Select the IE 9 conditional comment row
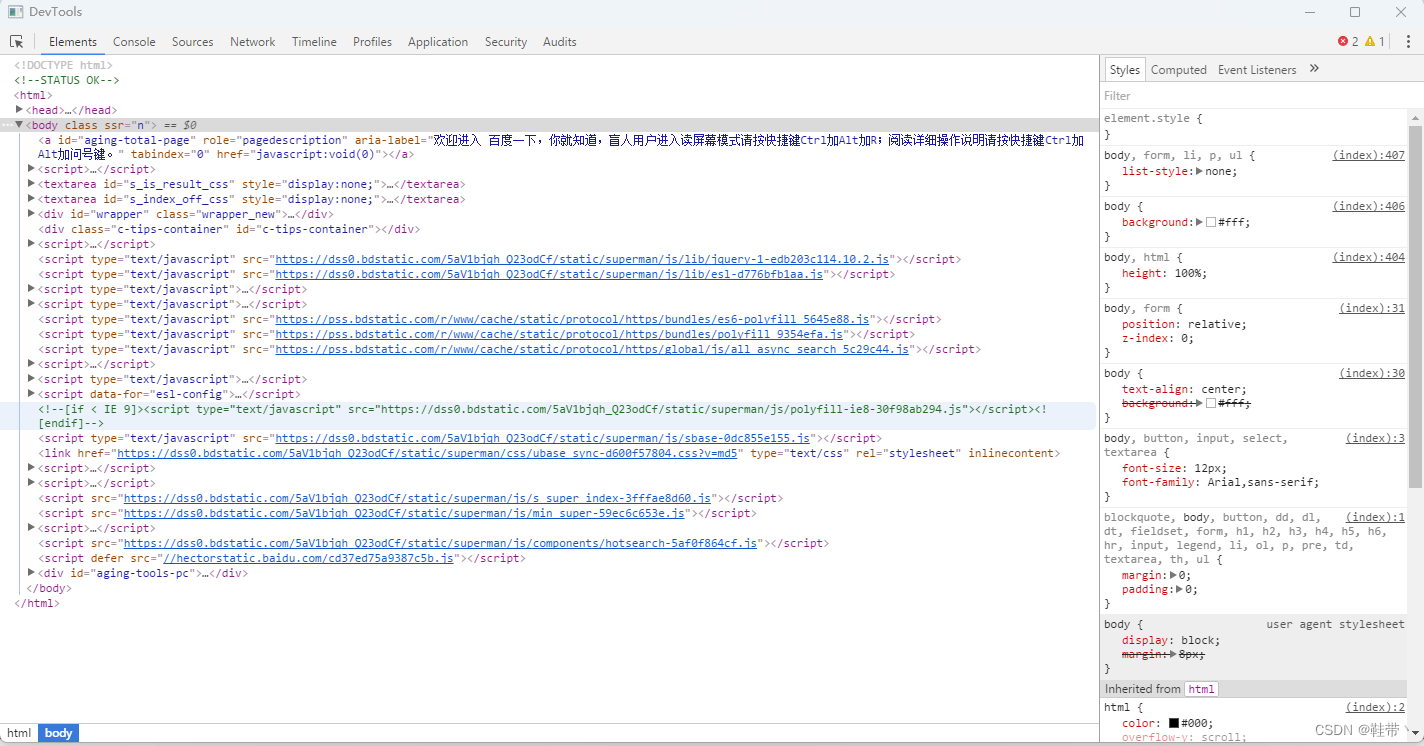 [x=549, y=416]
